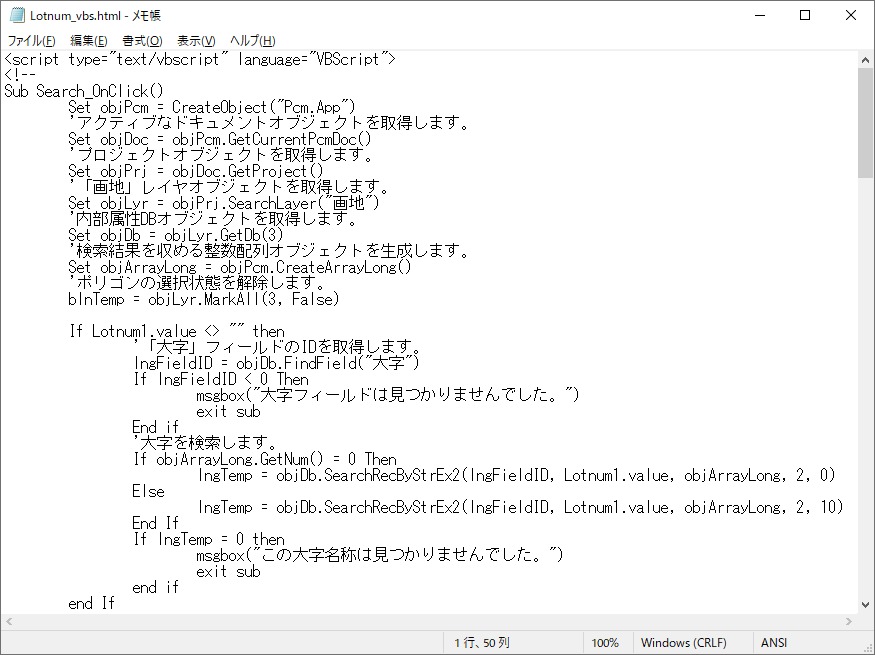Place cursor on CreateObject("Pcm.App") line
This screenshot has height=655, width=875.
click(211, 107)
